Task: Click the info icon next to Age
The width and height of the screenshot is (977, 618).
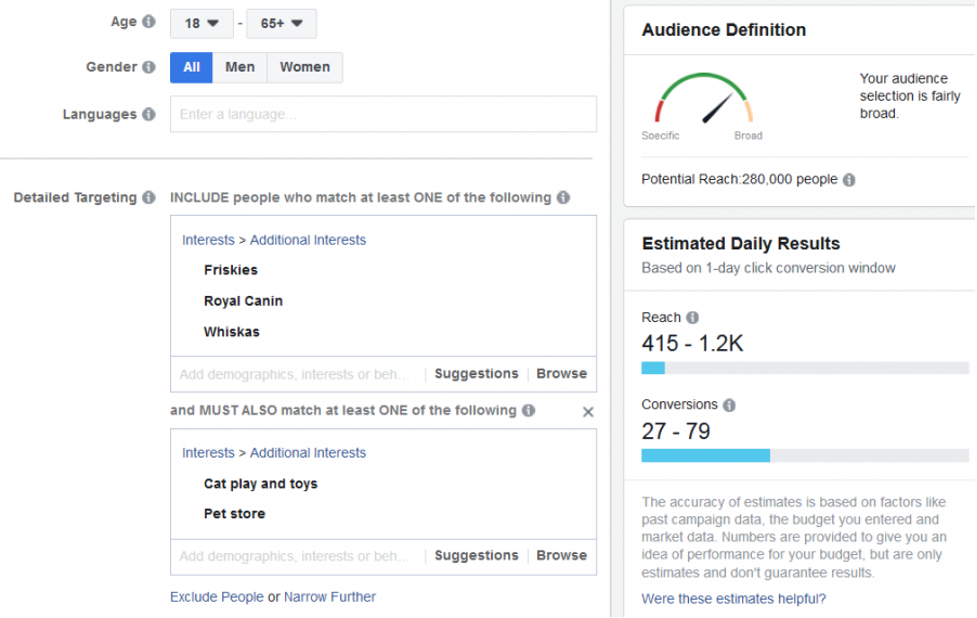Action: (x=149, y=22)
